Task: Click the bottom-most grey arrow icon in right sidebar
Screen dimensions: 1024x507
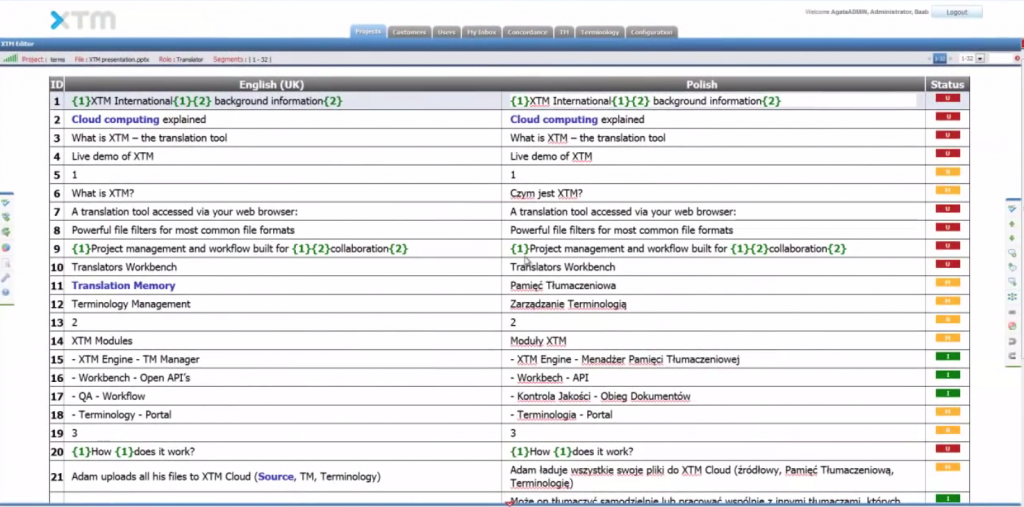Action: click(x=1012, y=355)
